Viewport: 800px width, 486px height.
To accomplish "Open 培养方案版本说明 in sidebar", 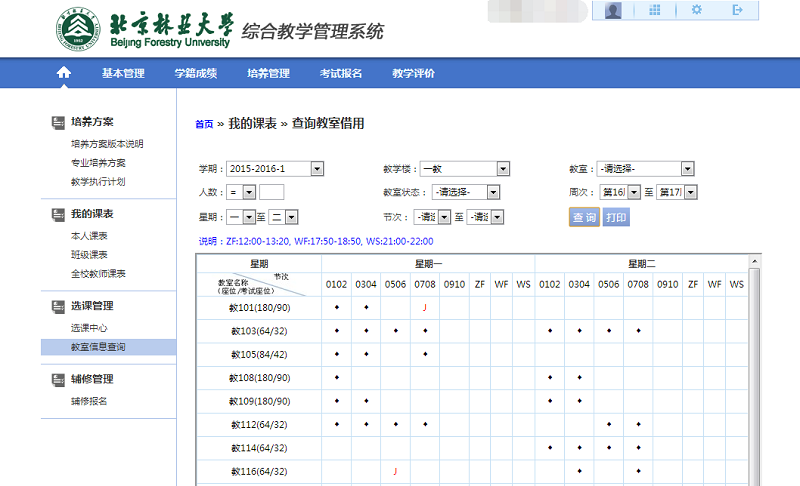I will (x=107, y=144).
